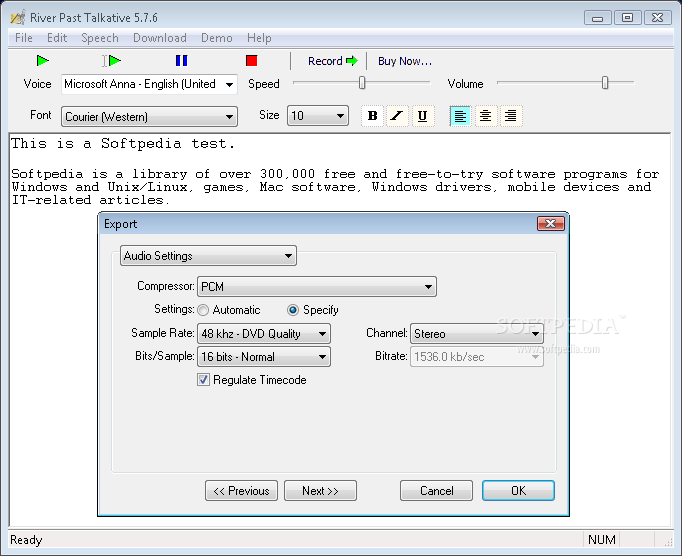Open the Help menu

259,38
